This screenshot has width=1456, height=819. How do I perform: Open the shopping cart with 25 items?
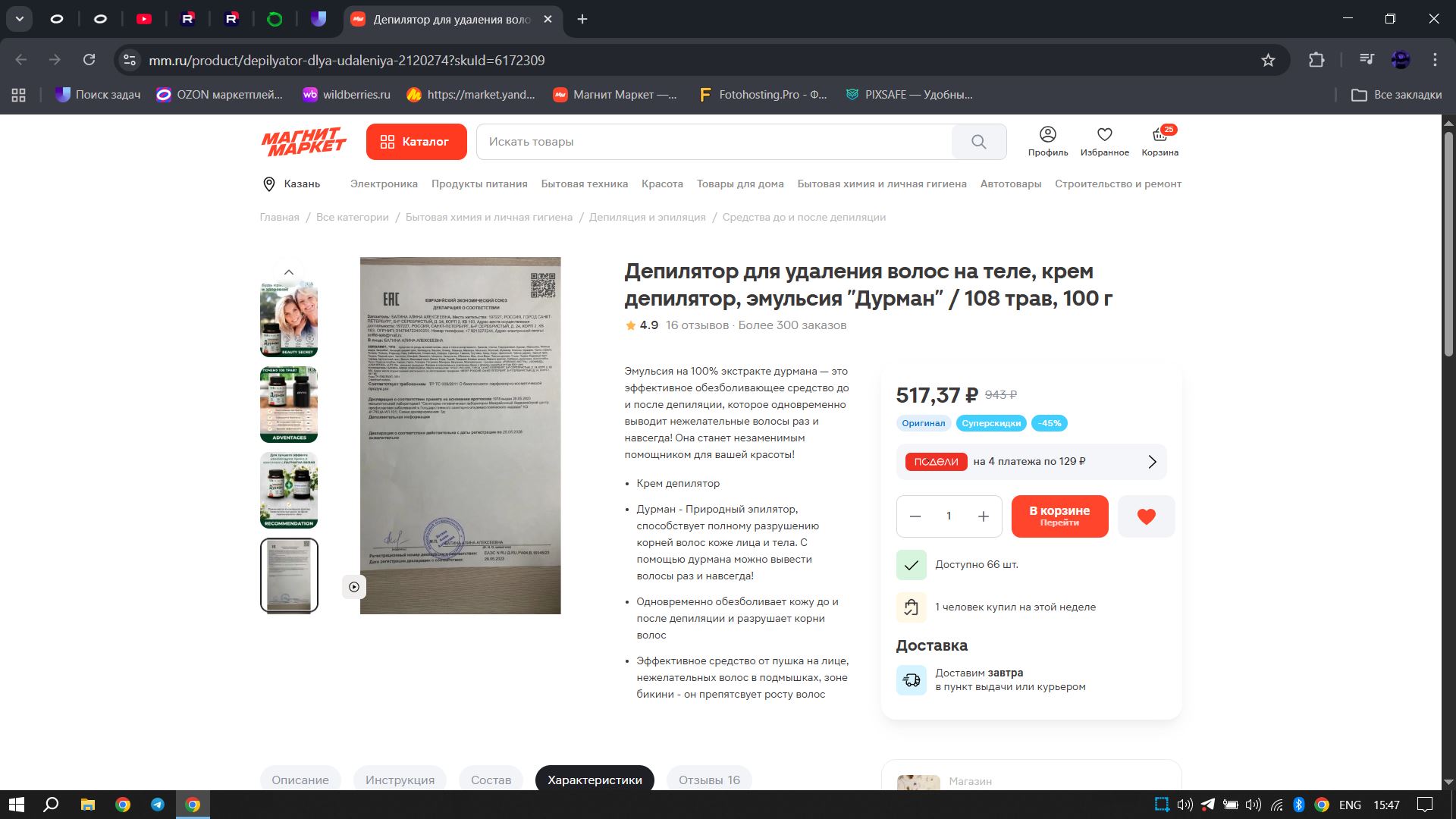click(x=1159, y=141)
